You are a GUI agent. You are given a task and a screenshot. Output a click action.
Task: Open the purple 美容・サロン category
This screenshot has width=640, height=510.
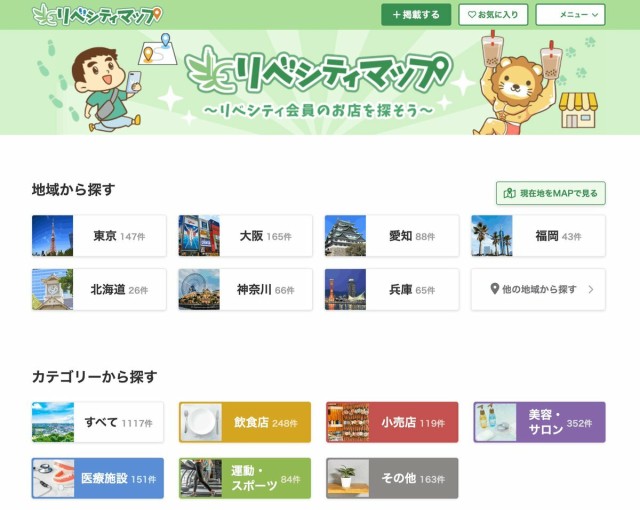tap(540, 422)
